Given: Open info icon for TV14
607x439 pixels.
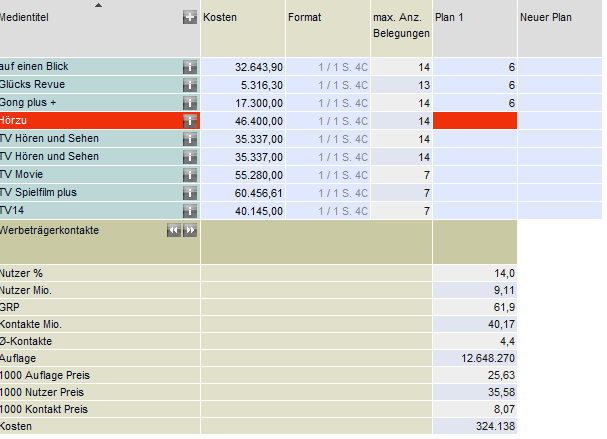Looking at the screenshot, I should click(190, 211).
